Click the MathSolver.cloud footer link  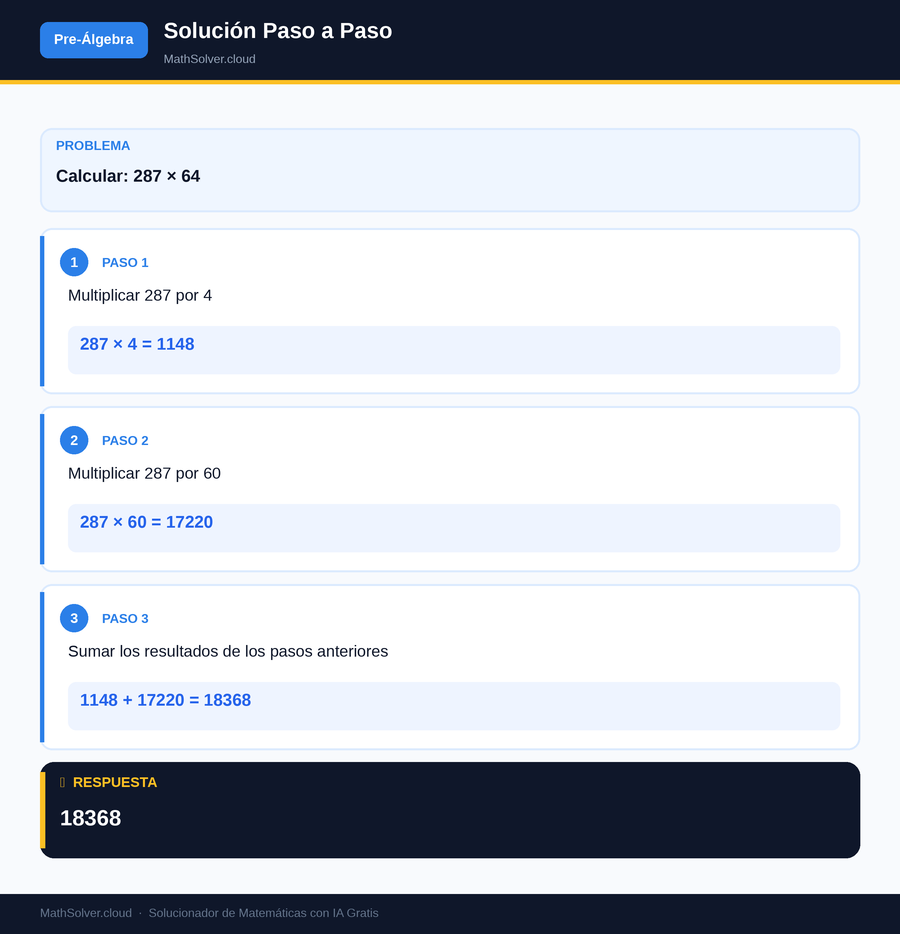[86, 913]
